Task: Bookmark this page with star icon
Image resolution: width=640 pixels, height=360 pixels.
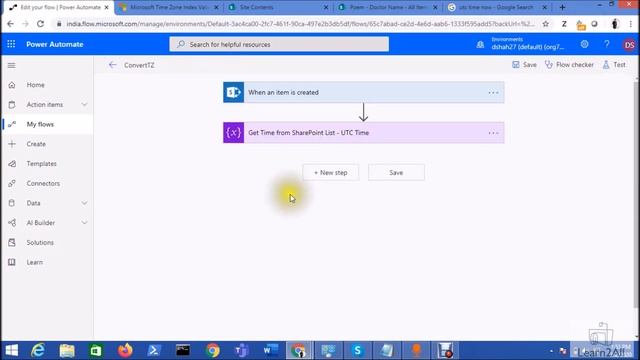Action: click(546, 24)
